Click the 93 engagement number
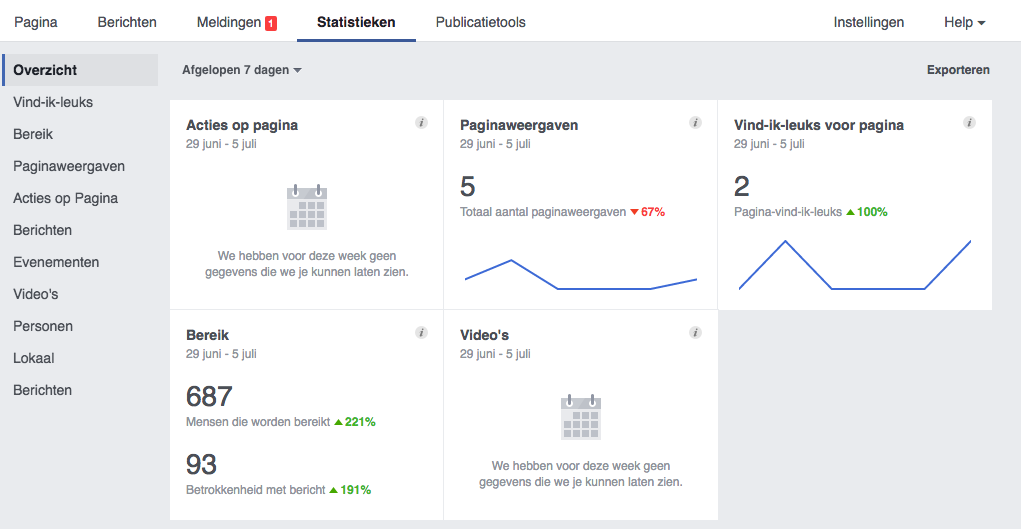 pyautogui.click(x=201, y=465)
